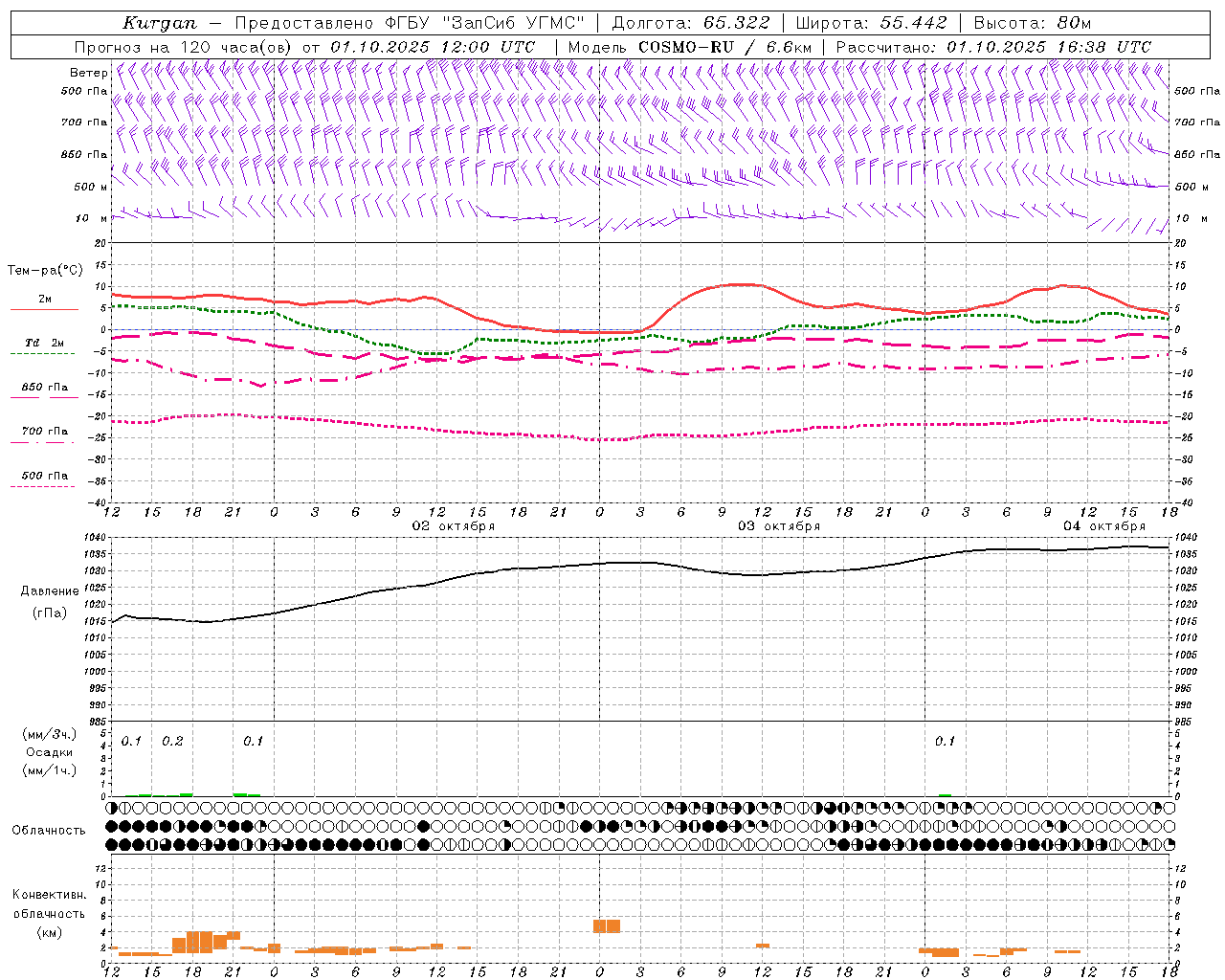Select the (мм/3ч.) precipitation unit label
The image size is (1225, 980).
pos(50,734)
